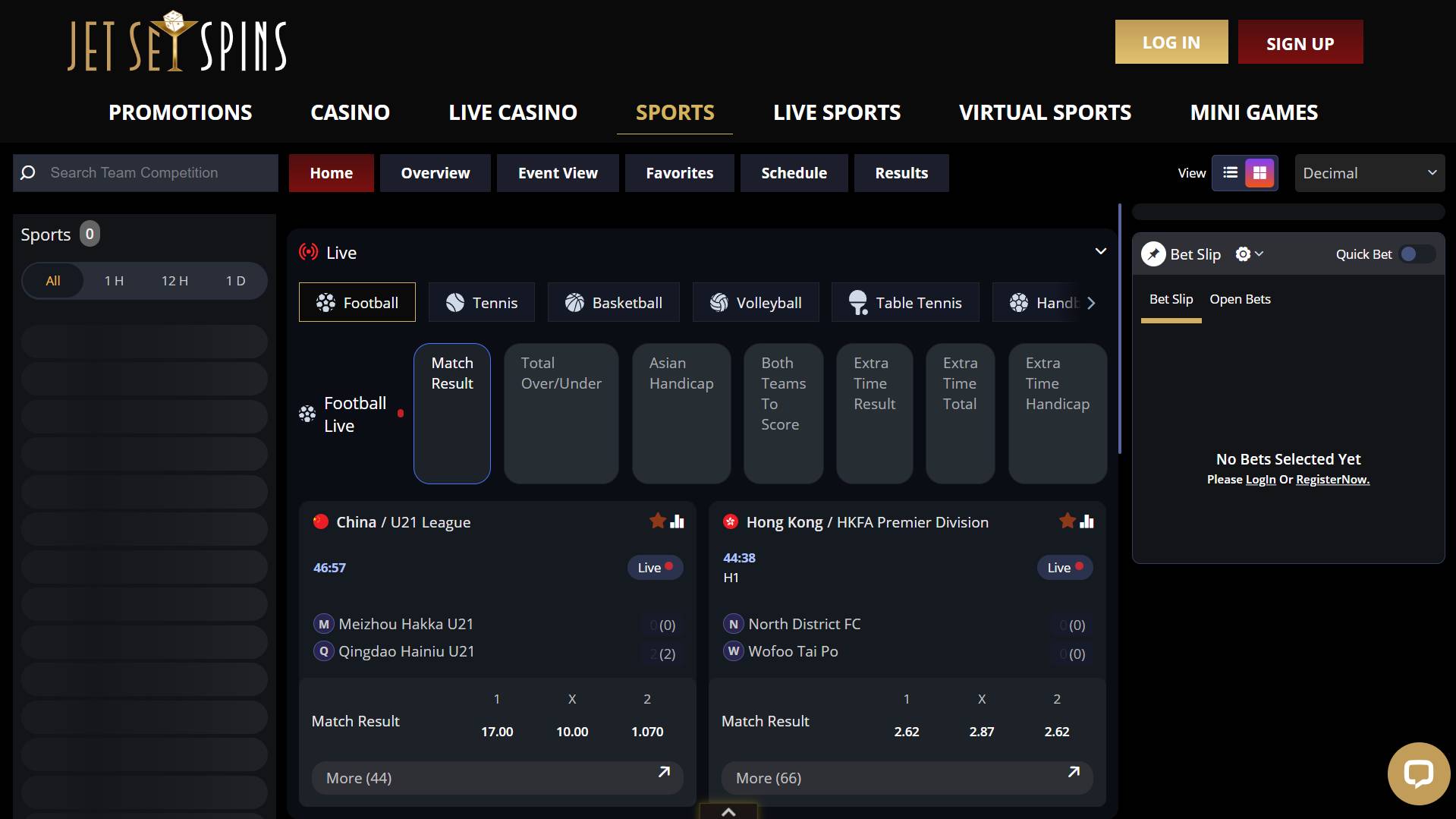Viewport: 1456px width, 819px height.
Task: Open the Live Casino menu
Action: click(512, 112)
